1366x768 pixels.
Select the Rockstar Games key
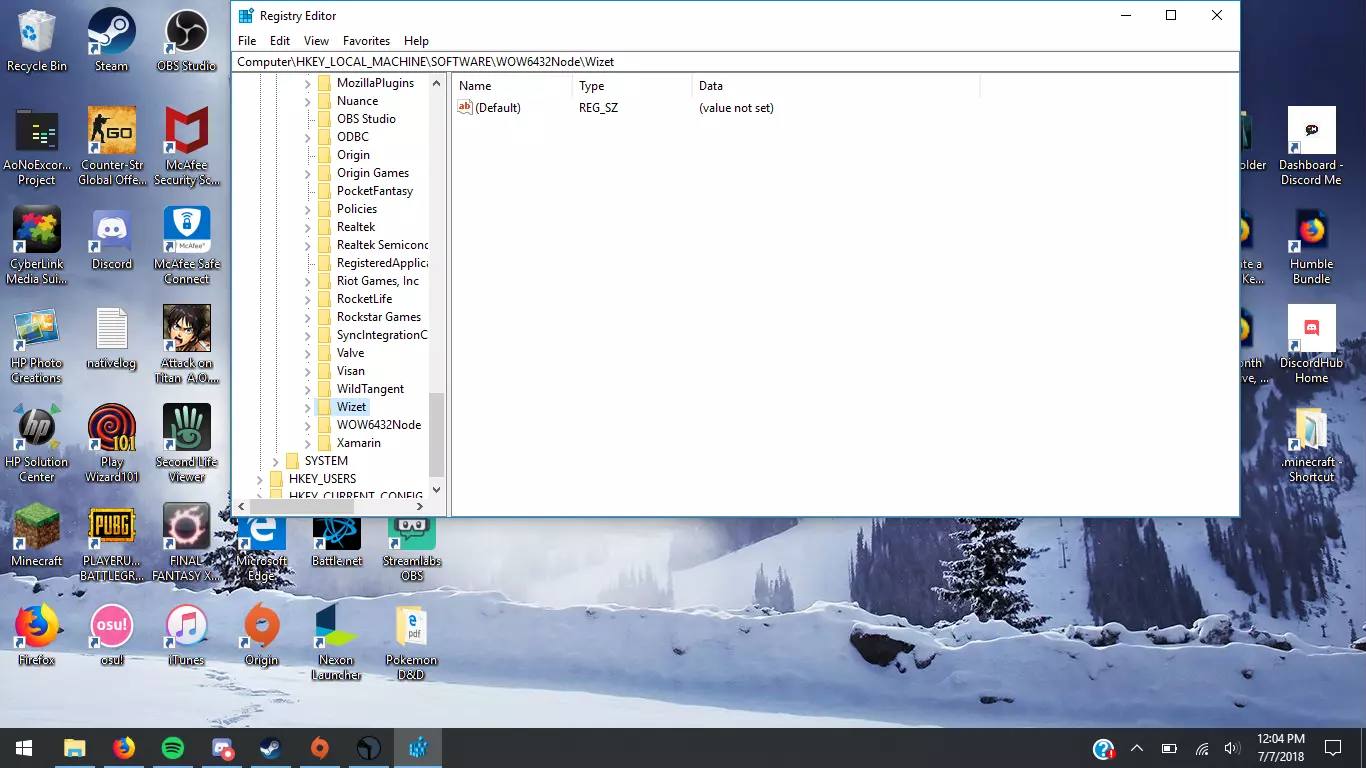tap(378, 317)
